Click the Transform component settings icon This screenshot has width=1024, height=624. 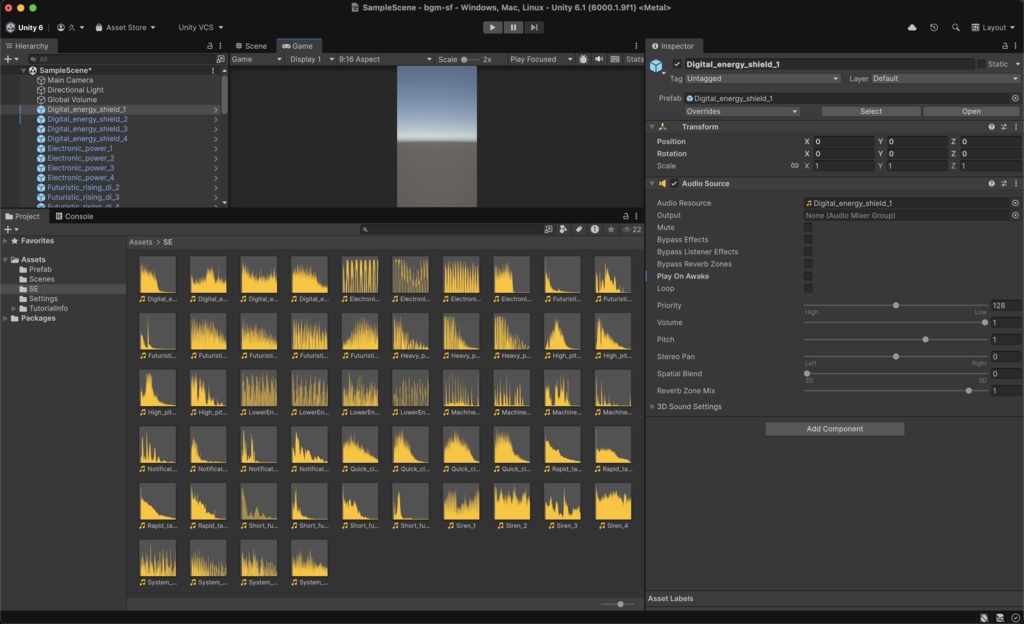tap(1016, 127)
